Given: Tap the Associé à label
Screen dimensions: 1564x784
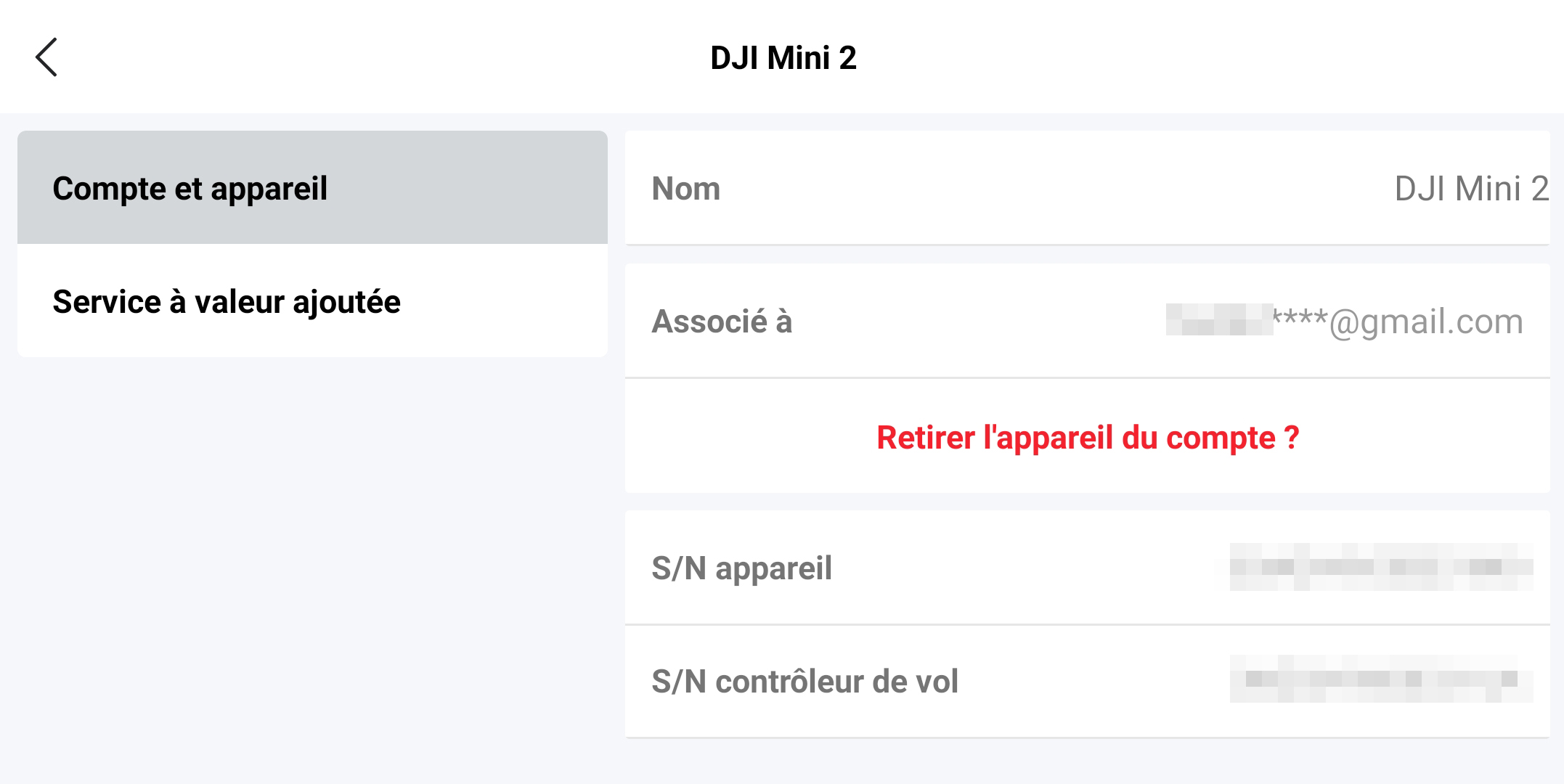Looking at the screenshot, I should click(722, 321).
